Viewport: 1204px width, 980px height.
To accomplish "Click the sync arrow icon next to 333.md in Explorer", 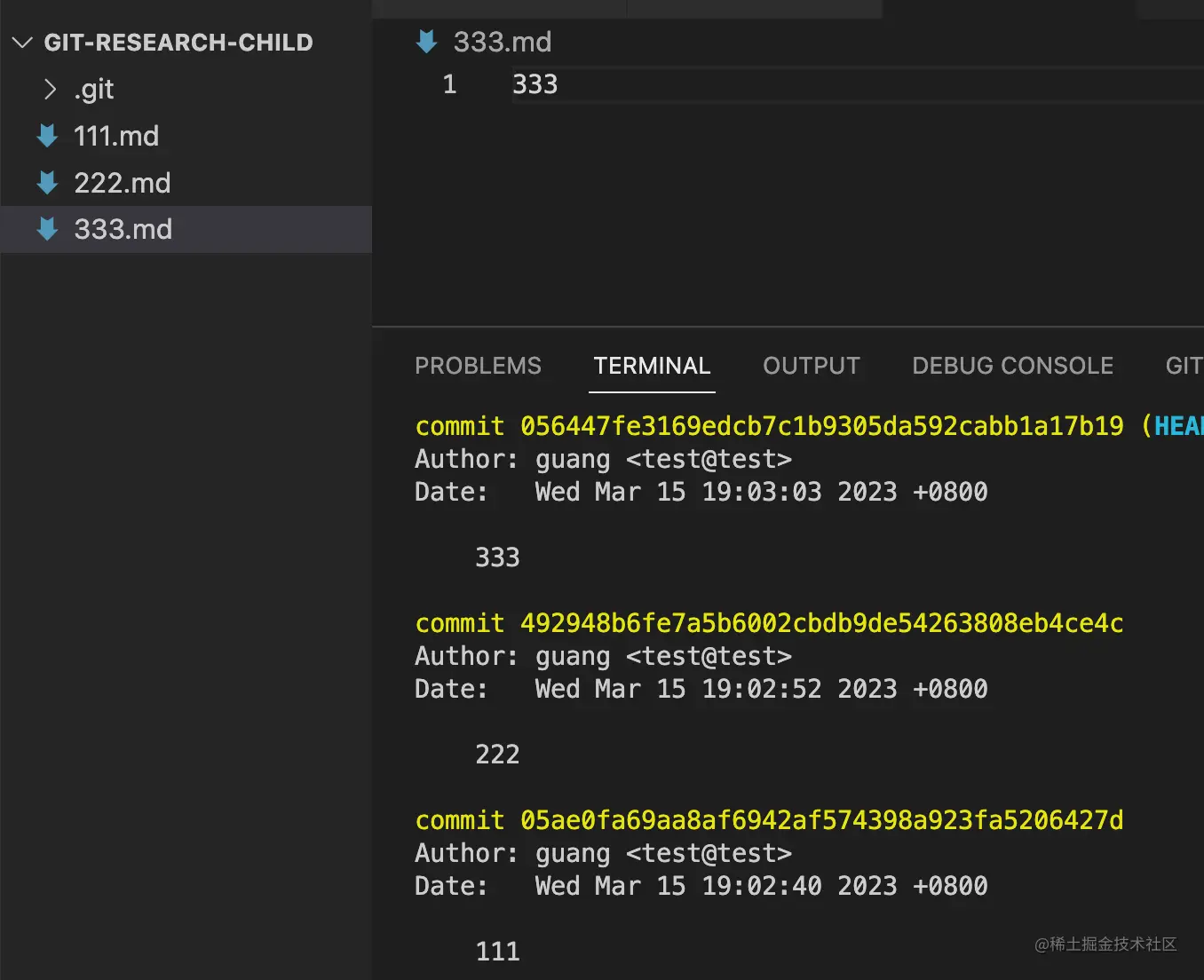I will click(x=46, y=229).
